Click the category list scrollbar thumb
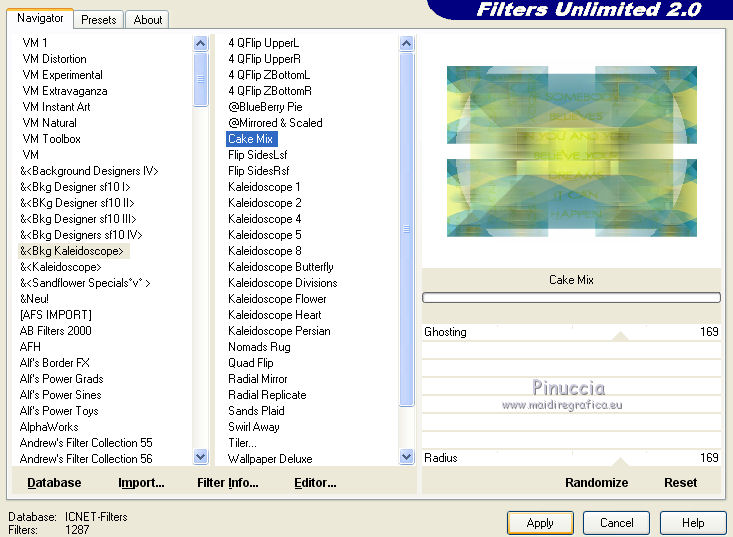This screenshot has width=733, height=537. (x=201, y=79)
